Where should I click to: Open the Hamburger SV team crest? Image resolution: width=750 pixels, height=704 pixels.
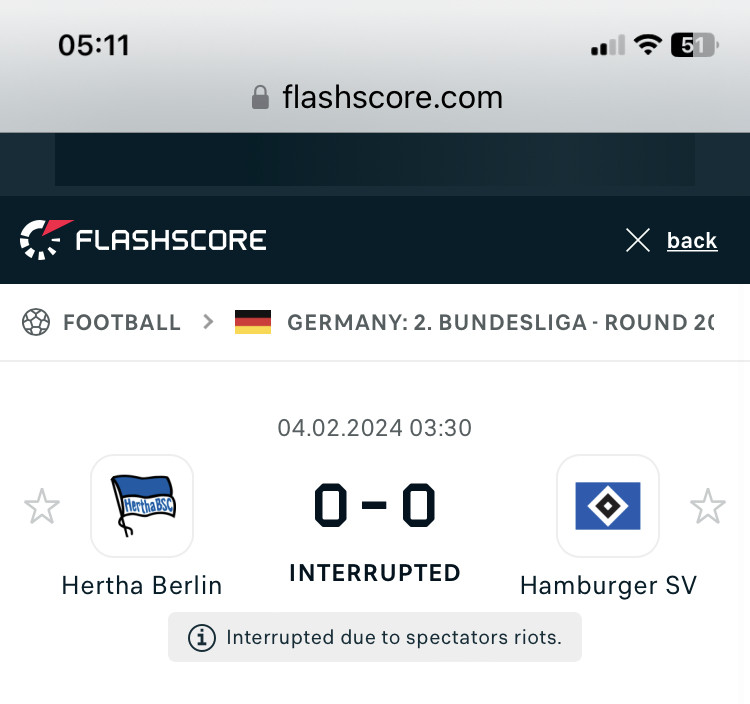coord(608,506)
